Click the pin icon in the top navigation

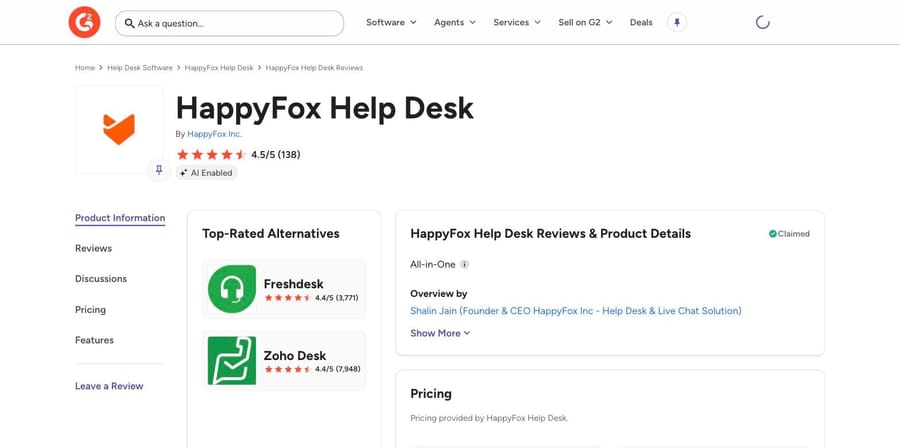(677, 22)
